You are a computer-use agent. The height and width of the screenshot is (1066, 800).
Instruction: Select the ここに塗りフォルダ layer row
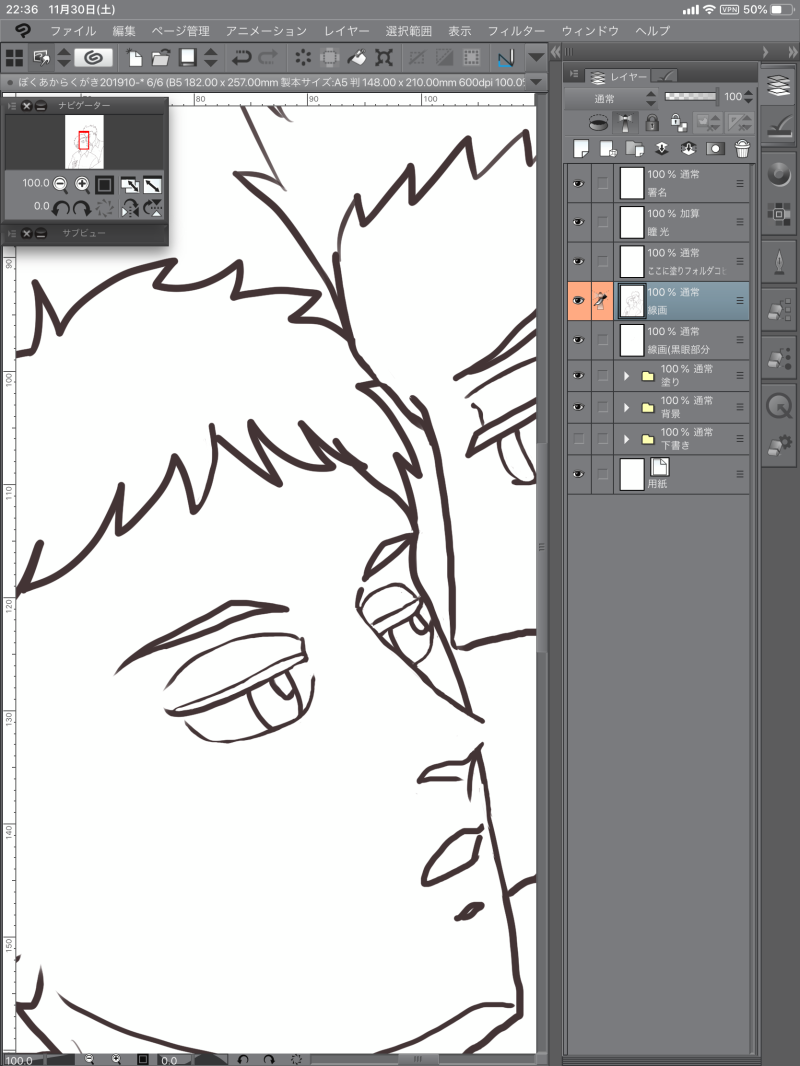tap(658, 262)
